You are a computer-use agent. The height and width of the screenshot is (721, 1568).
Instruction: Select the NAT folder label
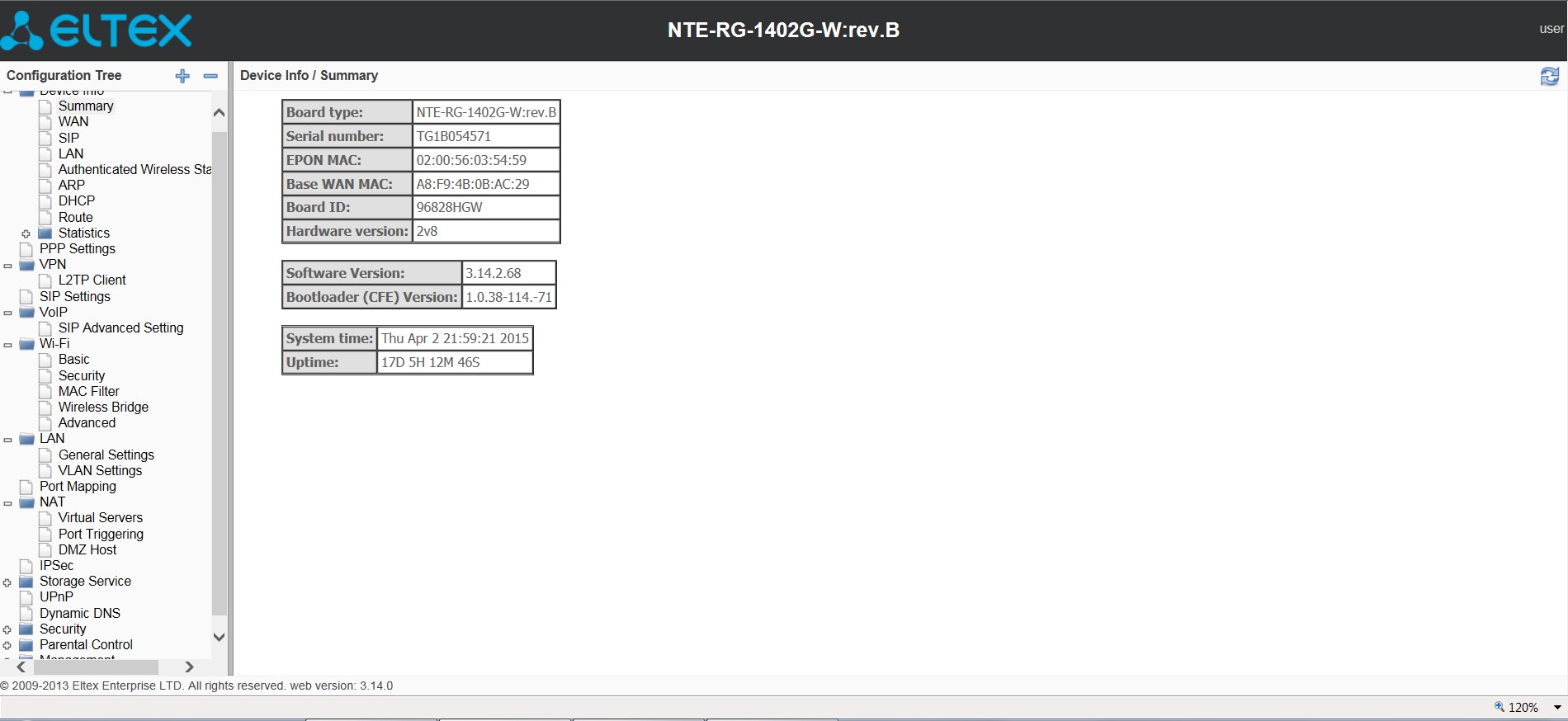tap(52, 502)
